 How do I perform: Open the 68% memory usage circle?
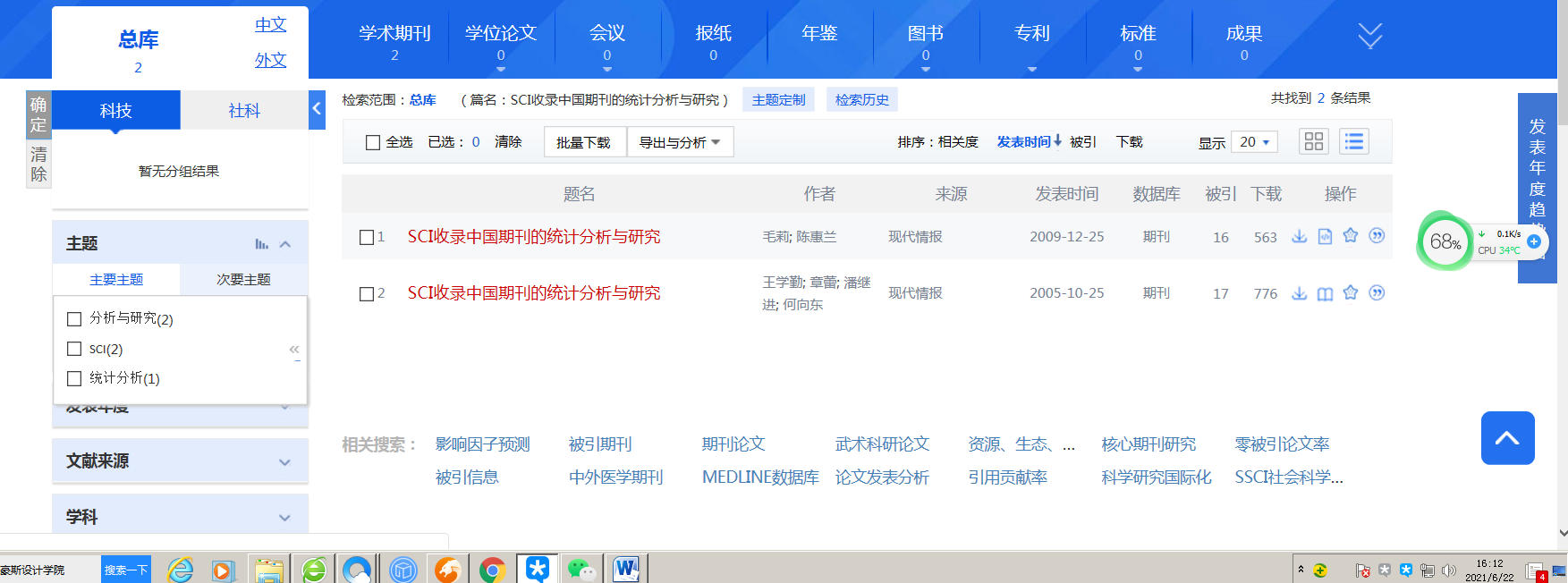pyautogui.click(x=1445, y=241)
